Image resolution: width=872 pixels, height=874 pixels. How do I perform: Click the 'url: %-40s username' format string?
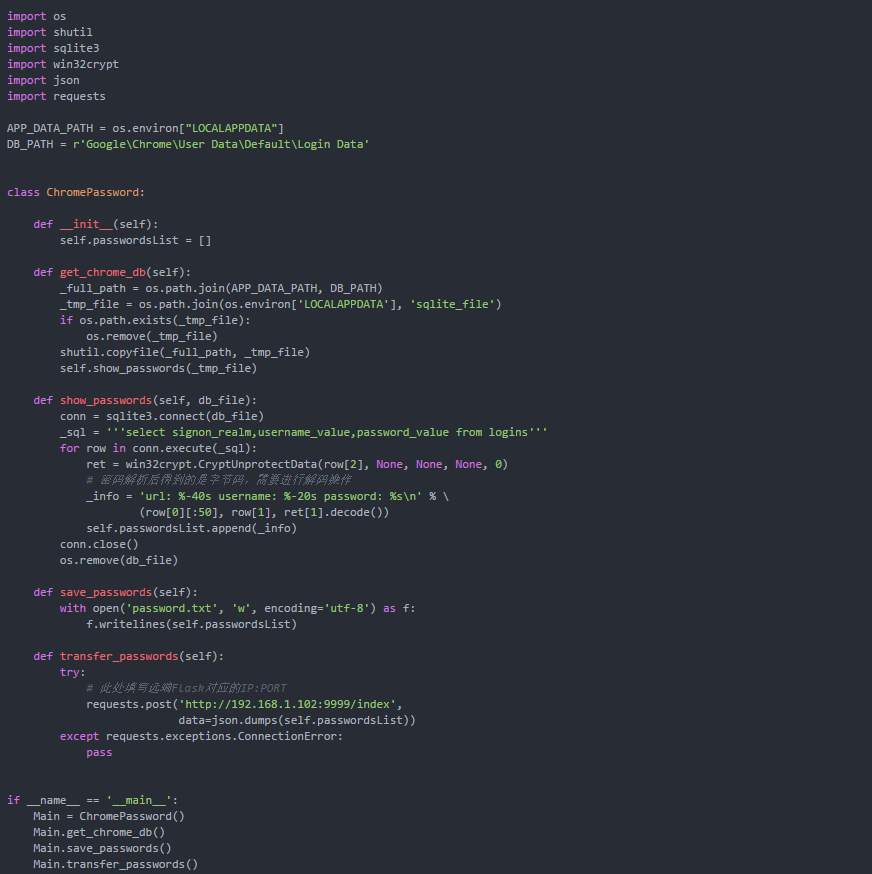280,496
